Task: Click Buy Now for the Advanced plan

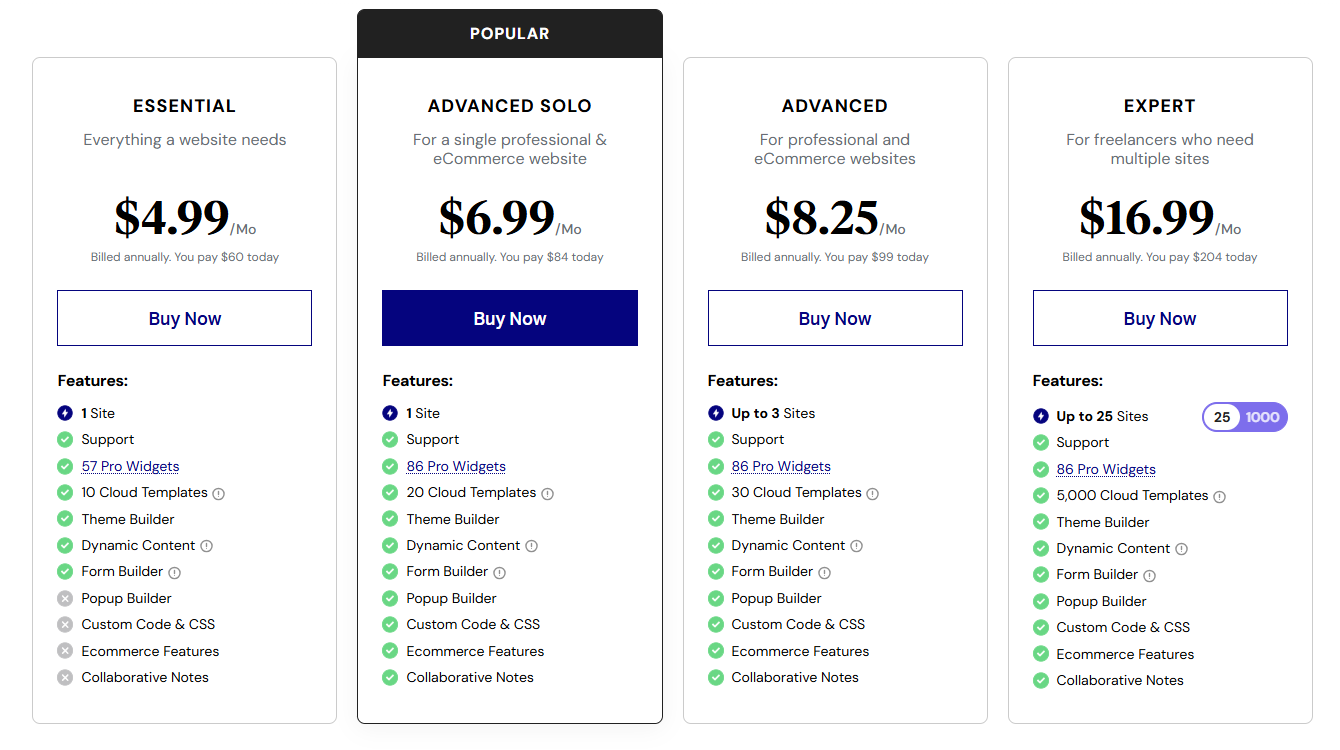Action: point(835,318)
